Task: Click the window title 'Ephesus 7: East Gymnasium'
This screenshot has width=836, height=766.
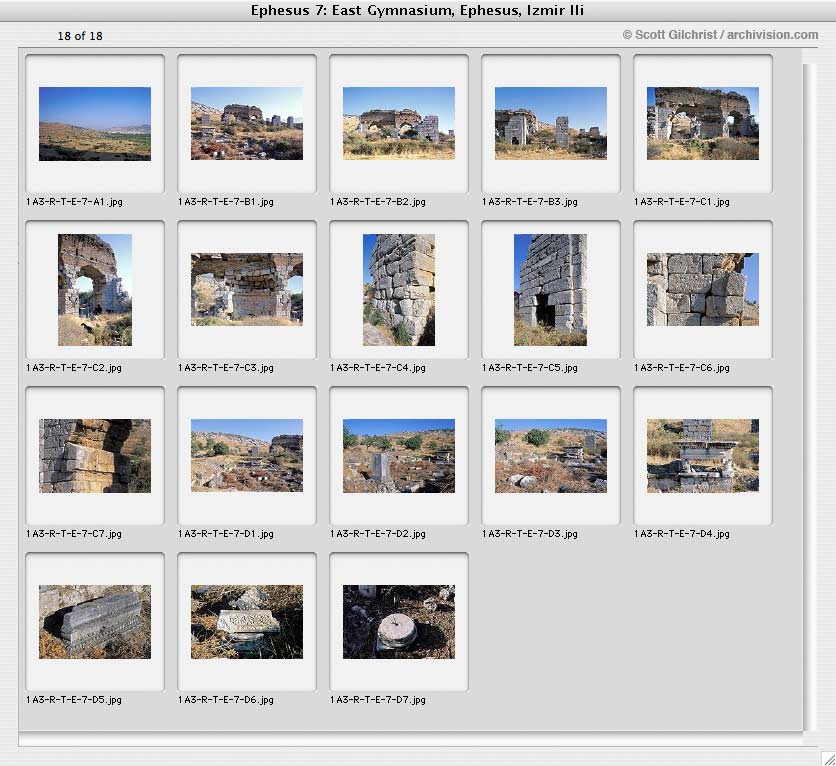Action: [417, 11]
